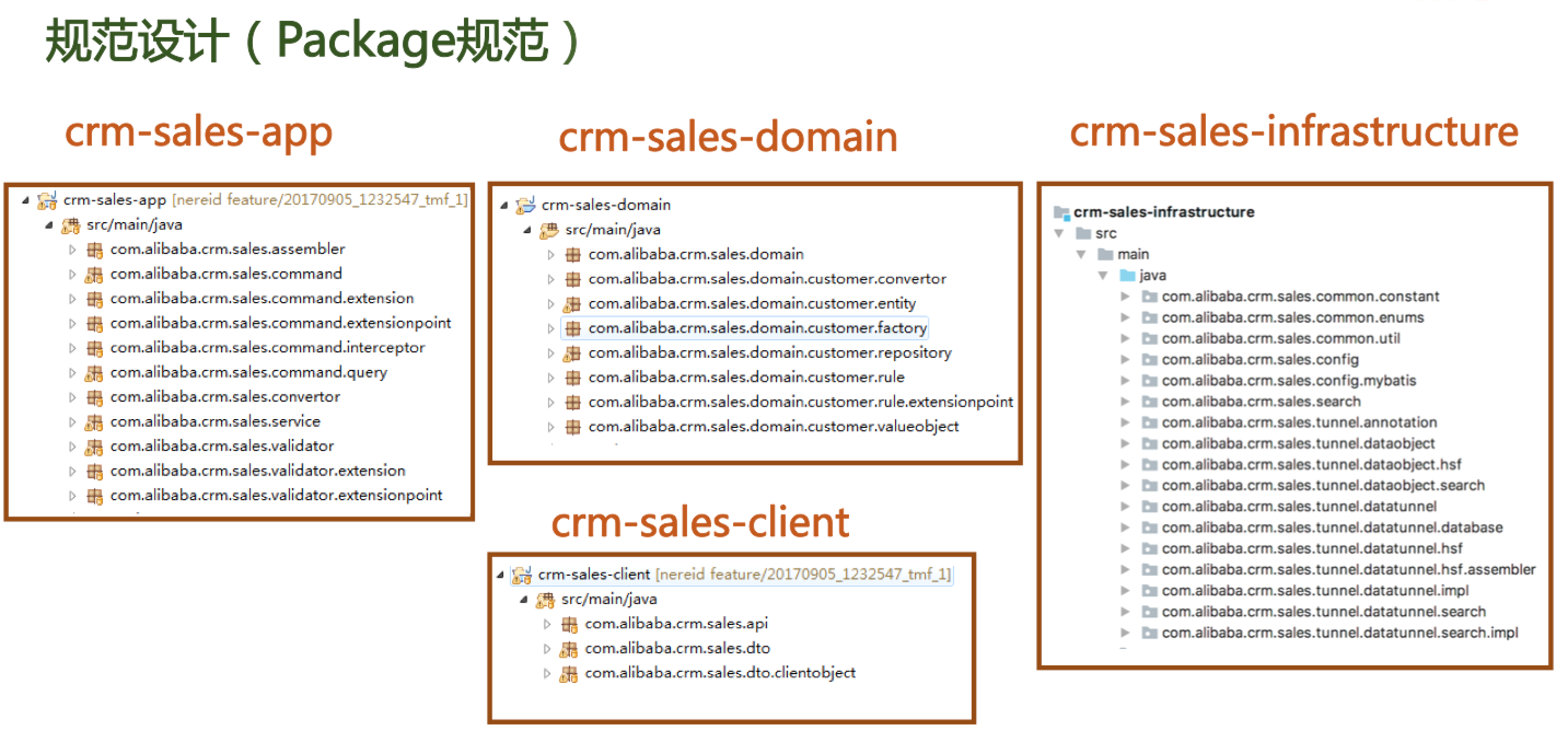Screen dimensions: 1568x742
Task: Click the crm-sales-domain project icon
Action: [x=525, y=205]
